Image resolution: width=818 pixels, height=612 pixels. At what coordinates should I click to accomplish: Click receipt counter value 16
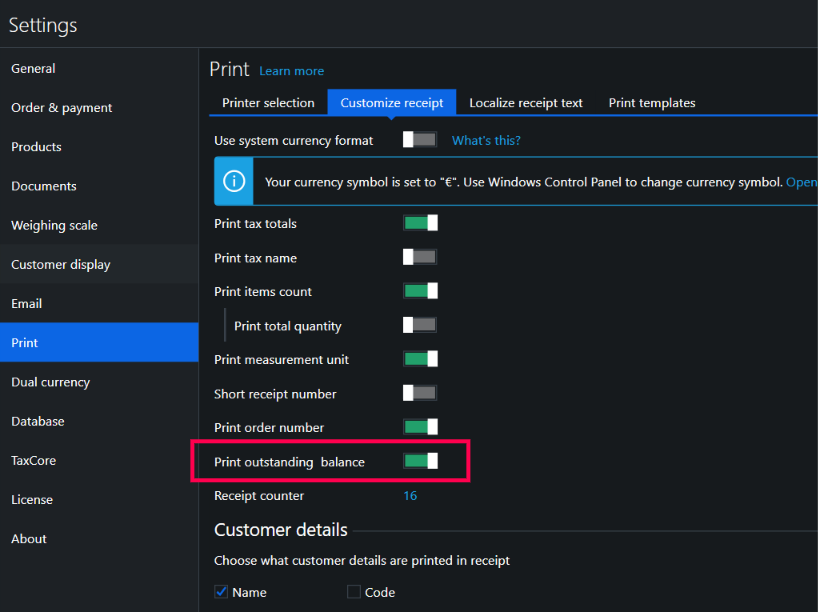pos(410,496)
